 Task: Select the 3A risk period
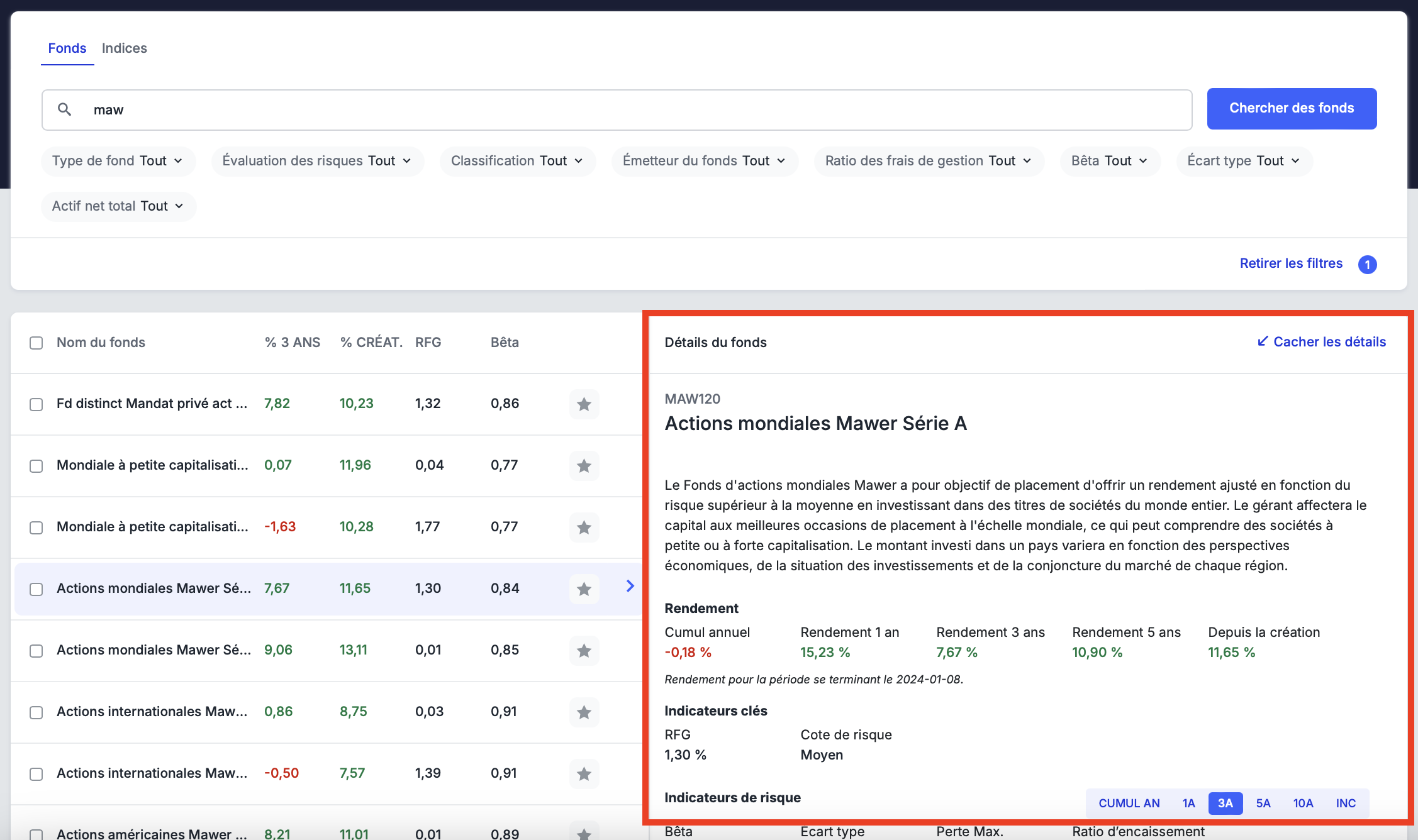coord(1225,803)
